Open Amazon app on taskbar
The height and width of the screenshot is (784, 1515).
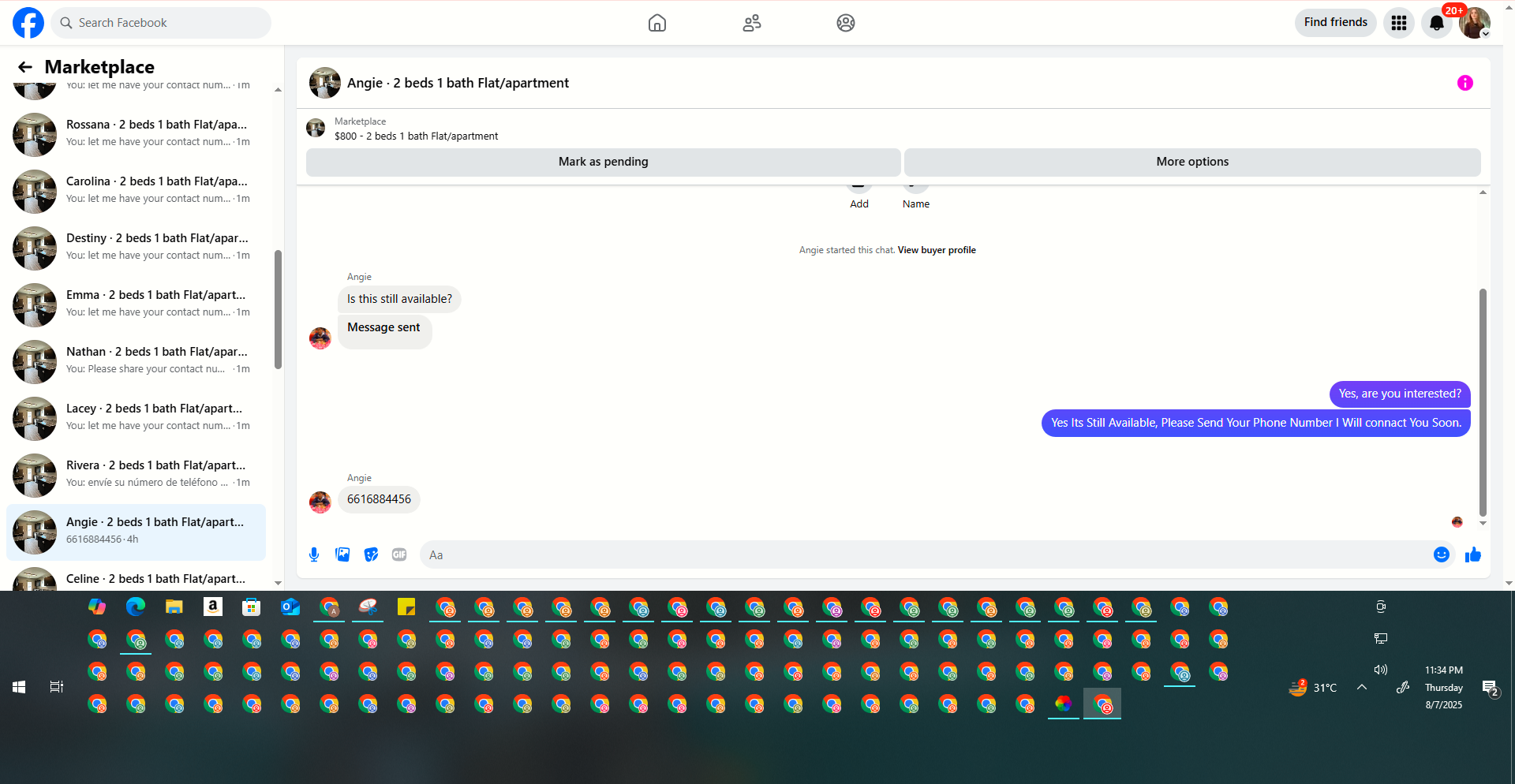click(x=213, y=607)
